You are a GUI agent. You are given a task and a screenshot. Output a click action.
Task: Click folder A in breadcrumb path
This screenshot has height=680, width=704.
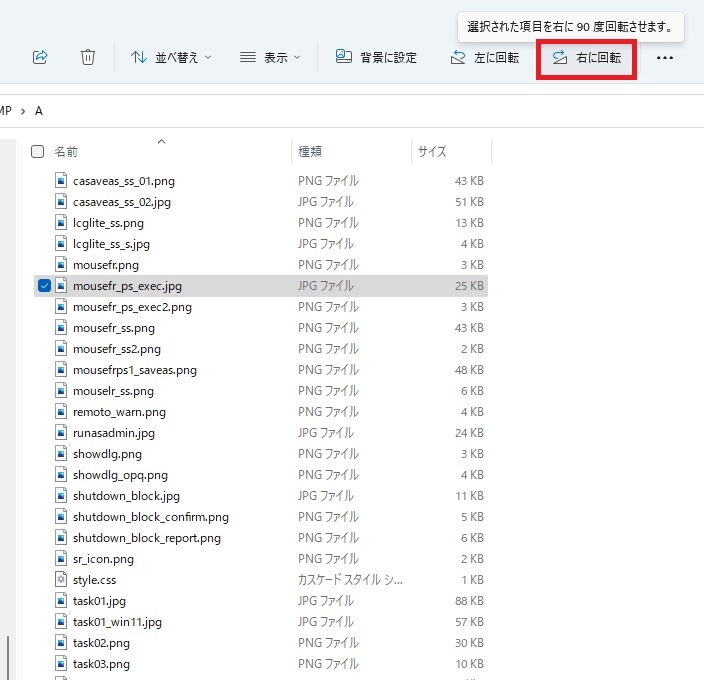tap(39, 111)
